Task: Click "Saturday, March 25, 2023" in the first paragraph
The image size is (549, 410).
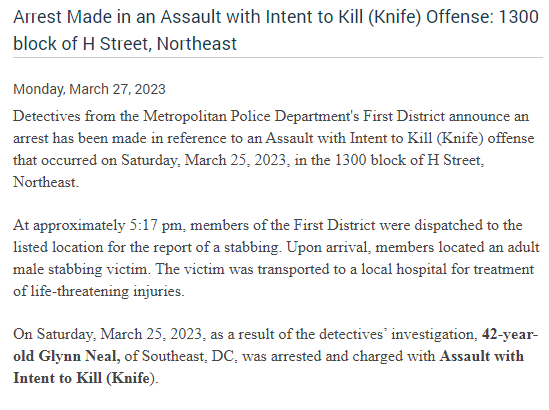Action: [204, 160]
